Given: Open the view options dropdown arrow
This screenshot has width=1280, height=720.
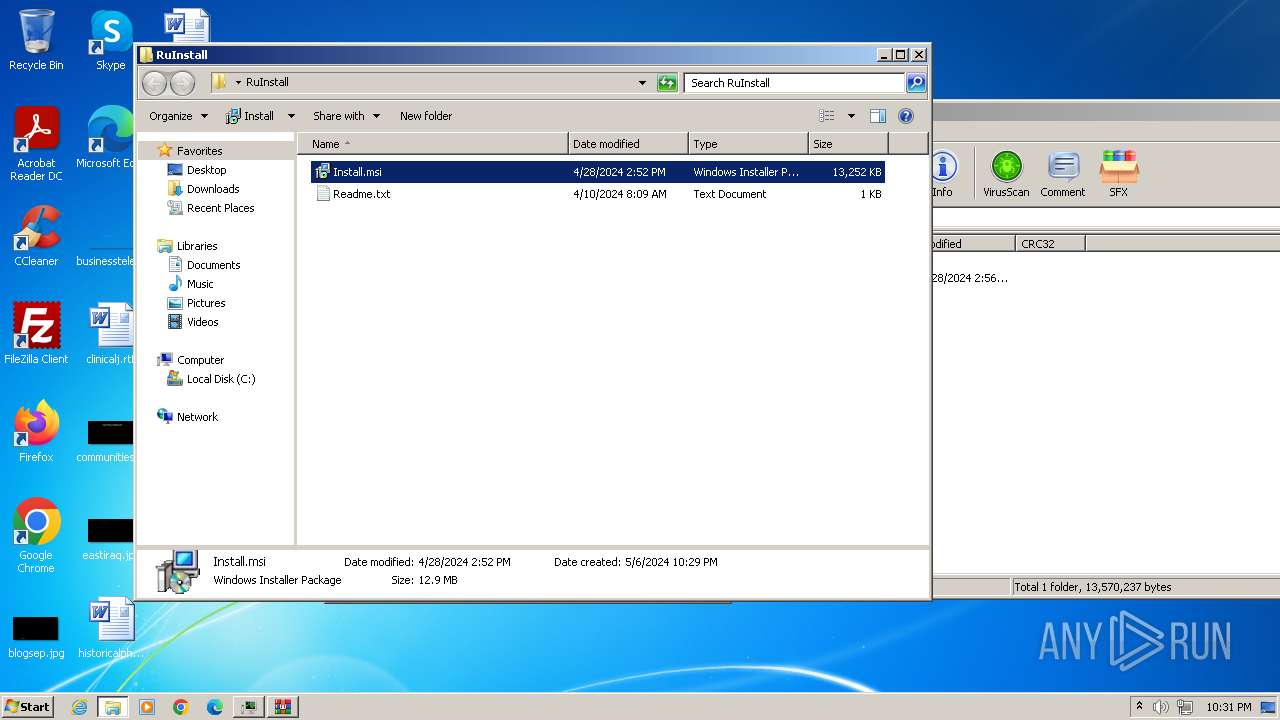Looking at the screenshot, I should pyautogui.click(x=851, y=116).
